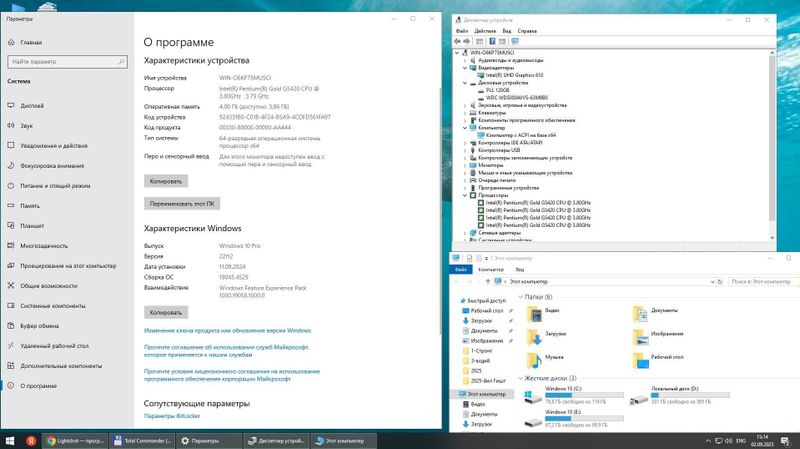Viewport: 800px width, 449px height.
Task: Open Удаленный рабочий стол settings
Action: (x=54, y=346)
